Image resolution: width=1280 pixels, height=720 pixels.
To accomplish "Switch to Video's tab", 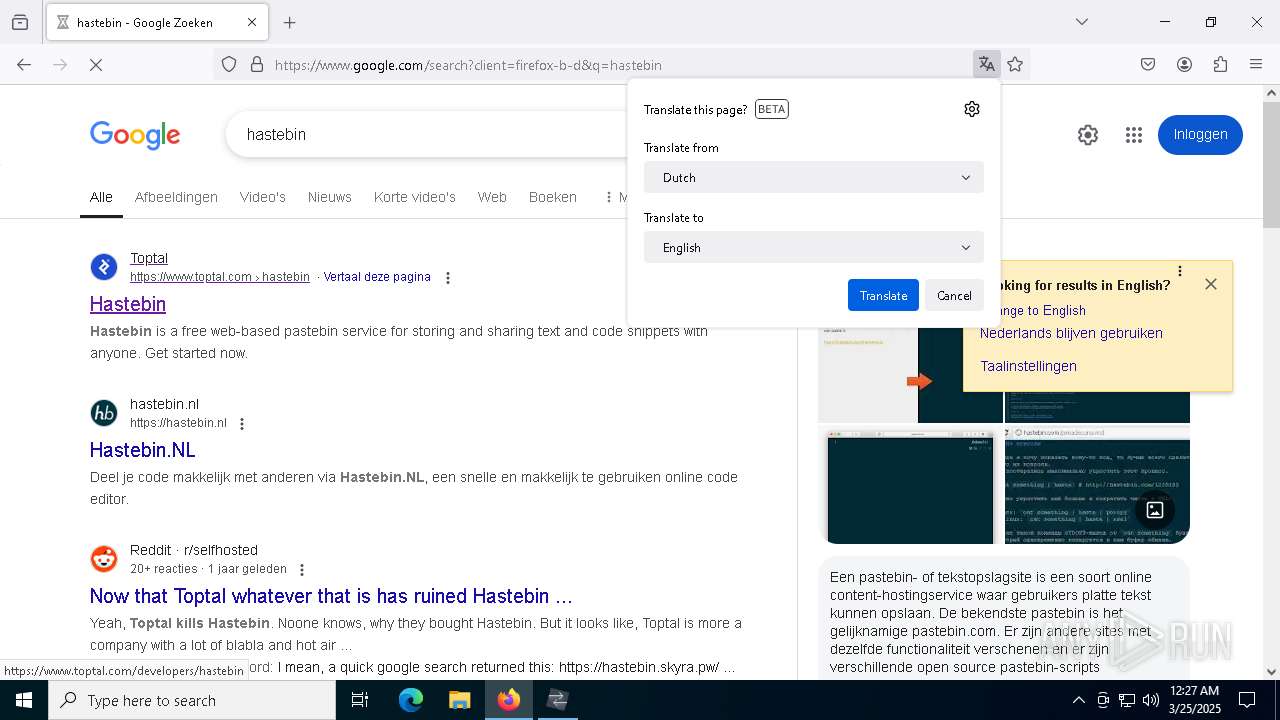I will pyautogui.click(x=263, y=197).
